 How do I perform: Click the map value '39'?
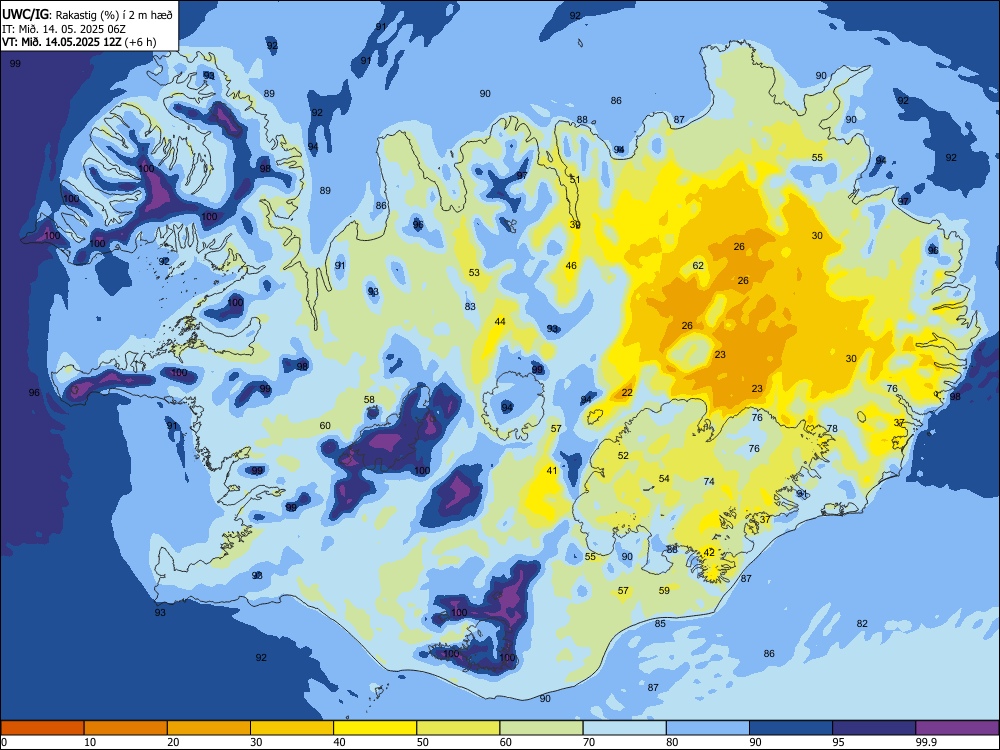[x=575, y=224]
